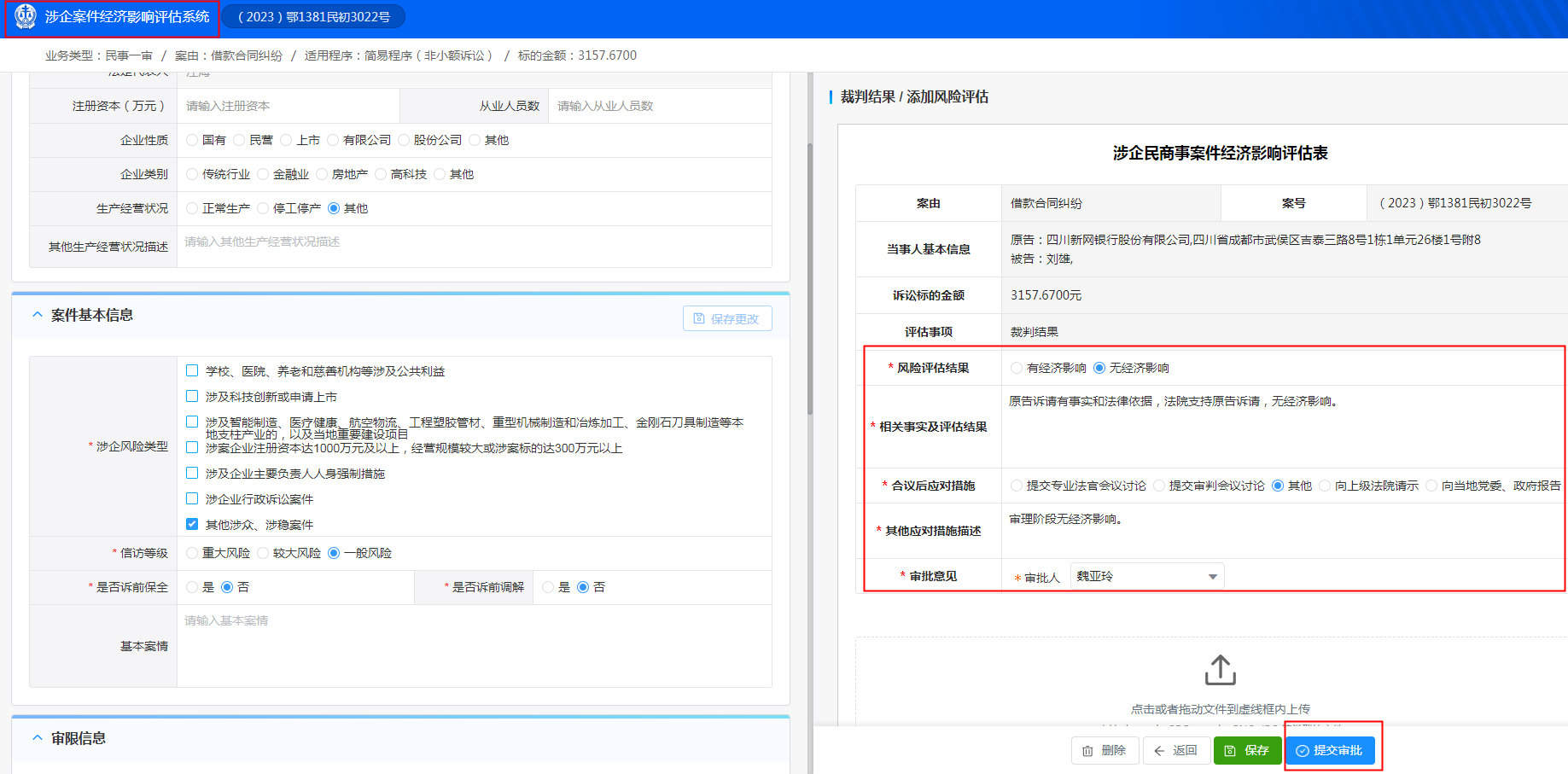Check 涉及智能制造、医疗健康 risk type

point(192,422)
